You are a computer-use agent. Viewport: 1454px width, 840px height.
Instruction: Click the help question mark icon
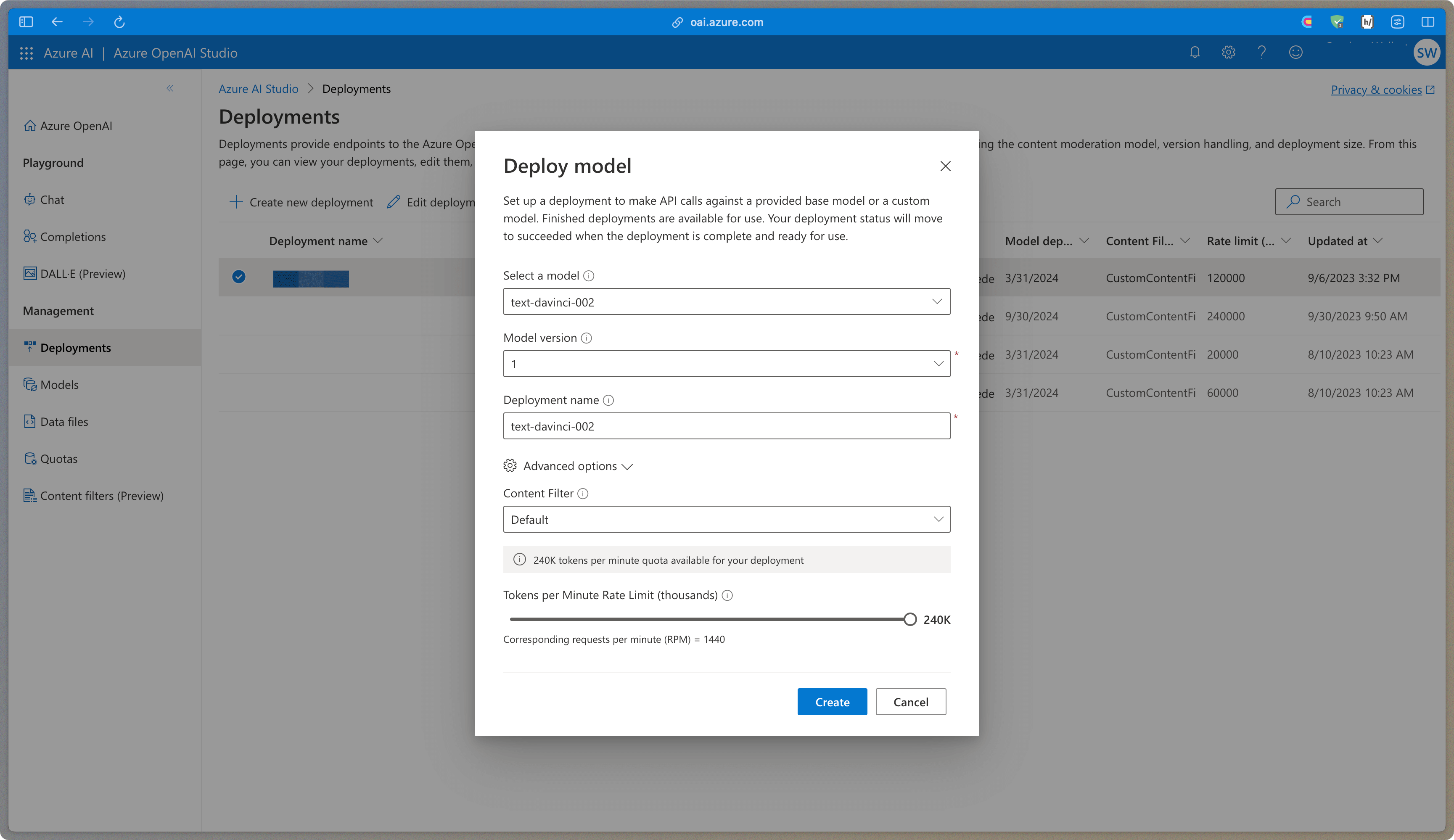[1261, 53]
